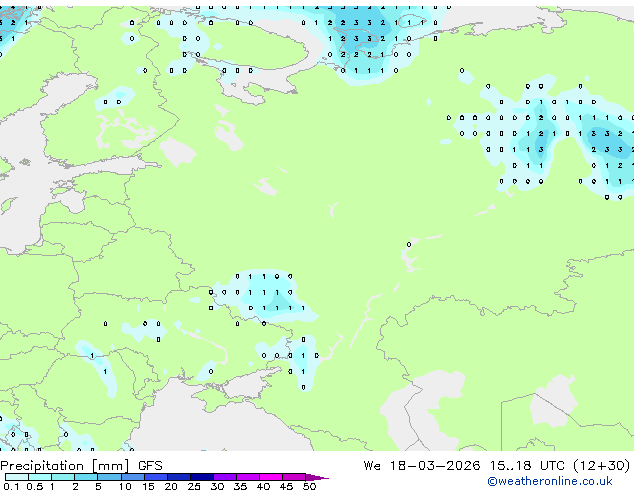Viewport: 634px width, 490px height.
Task: Click the 40–45 mm magenta legend color
Action: coord(271,477)
